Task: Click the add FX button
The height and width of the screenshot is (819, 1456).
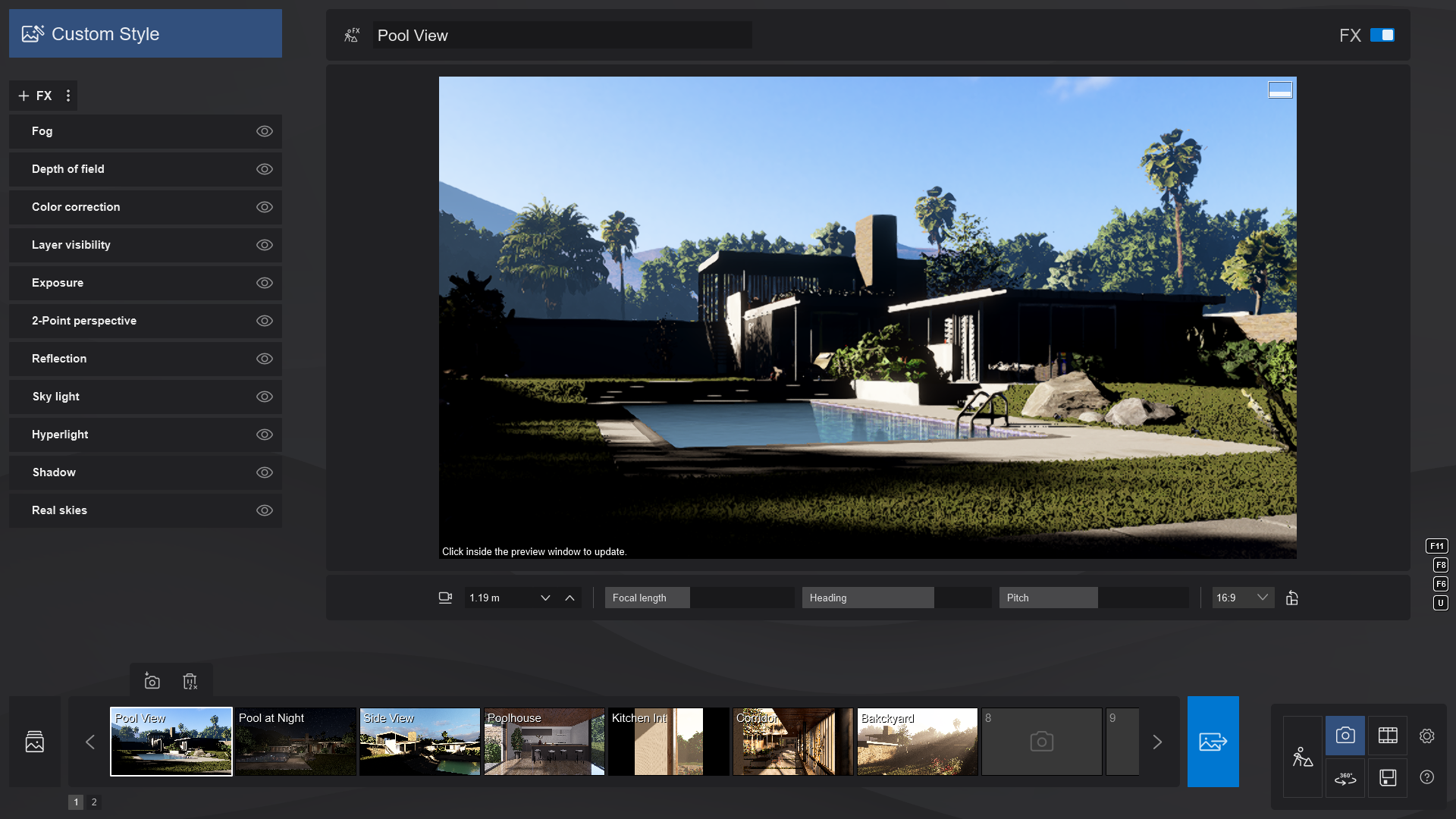Action: 35,96
